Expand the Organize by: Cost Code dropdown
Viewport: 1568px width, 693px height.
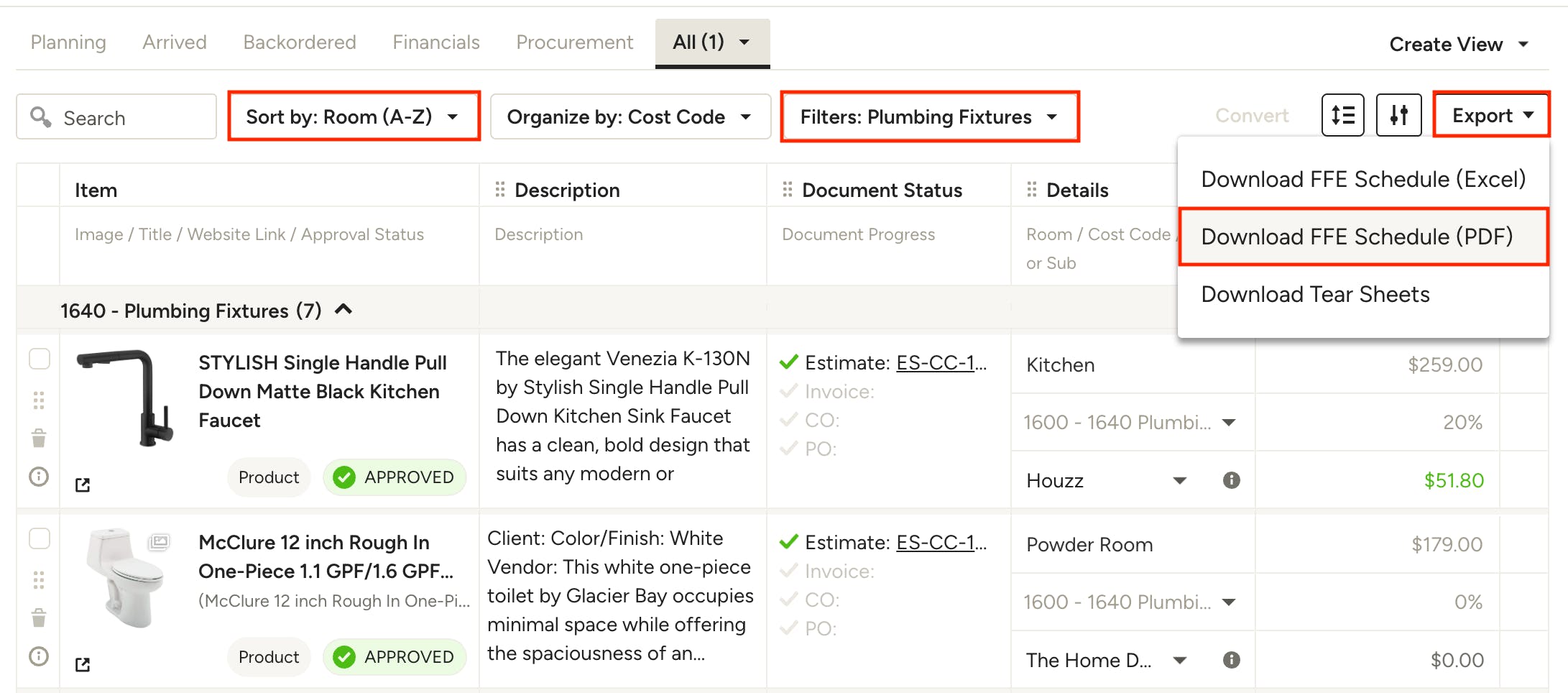coord(629,116)
